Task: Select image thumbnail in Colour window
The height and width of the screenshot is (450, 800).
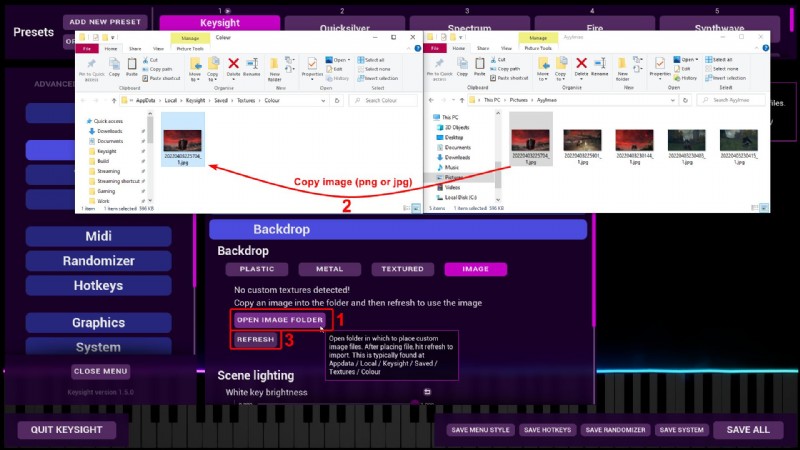Action: [183, 139]
